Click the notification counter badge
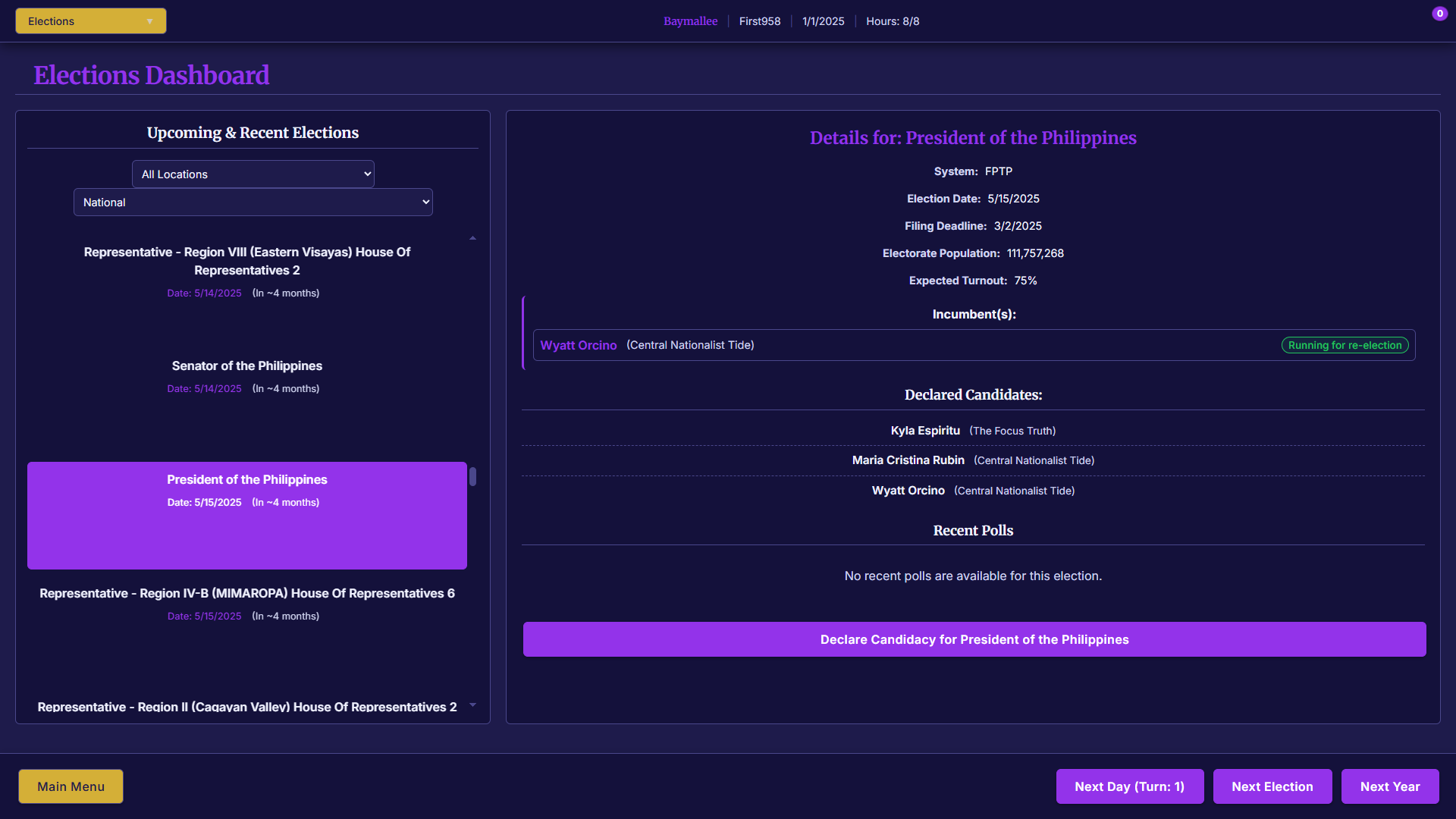 pyautogui.click(x=1439, y=14)
